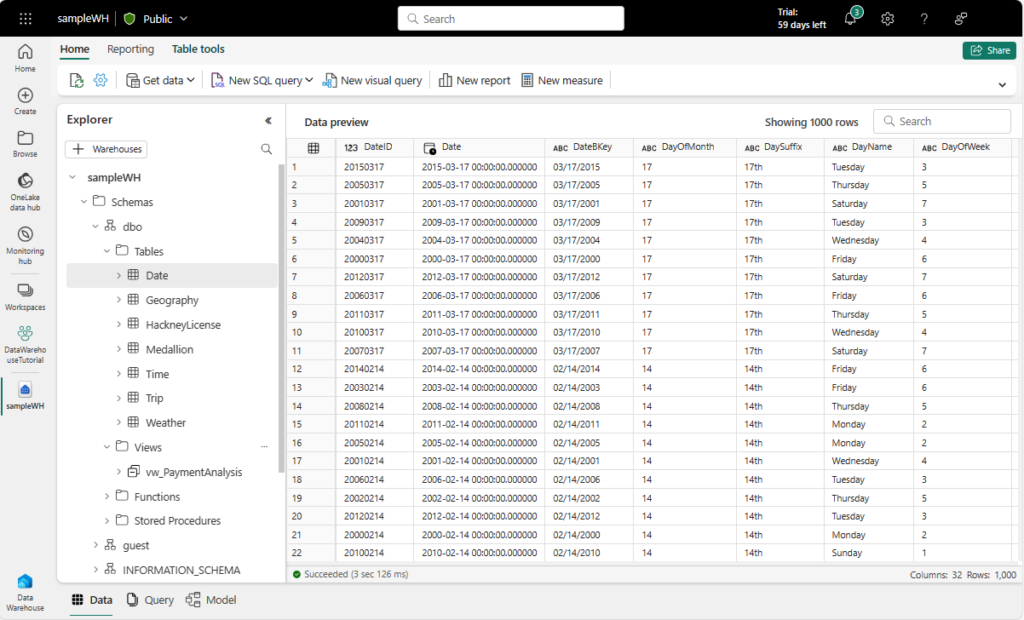This screenshot has width=1024, height=620.
Task: Click New visual query button
Action: [371, 80]
